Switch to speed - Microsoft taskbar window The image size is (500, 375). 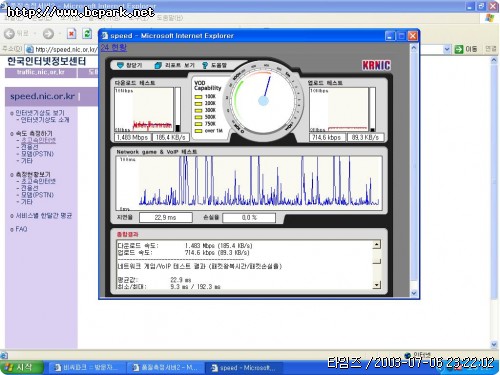pos(243,368)
